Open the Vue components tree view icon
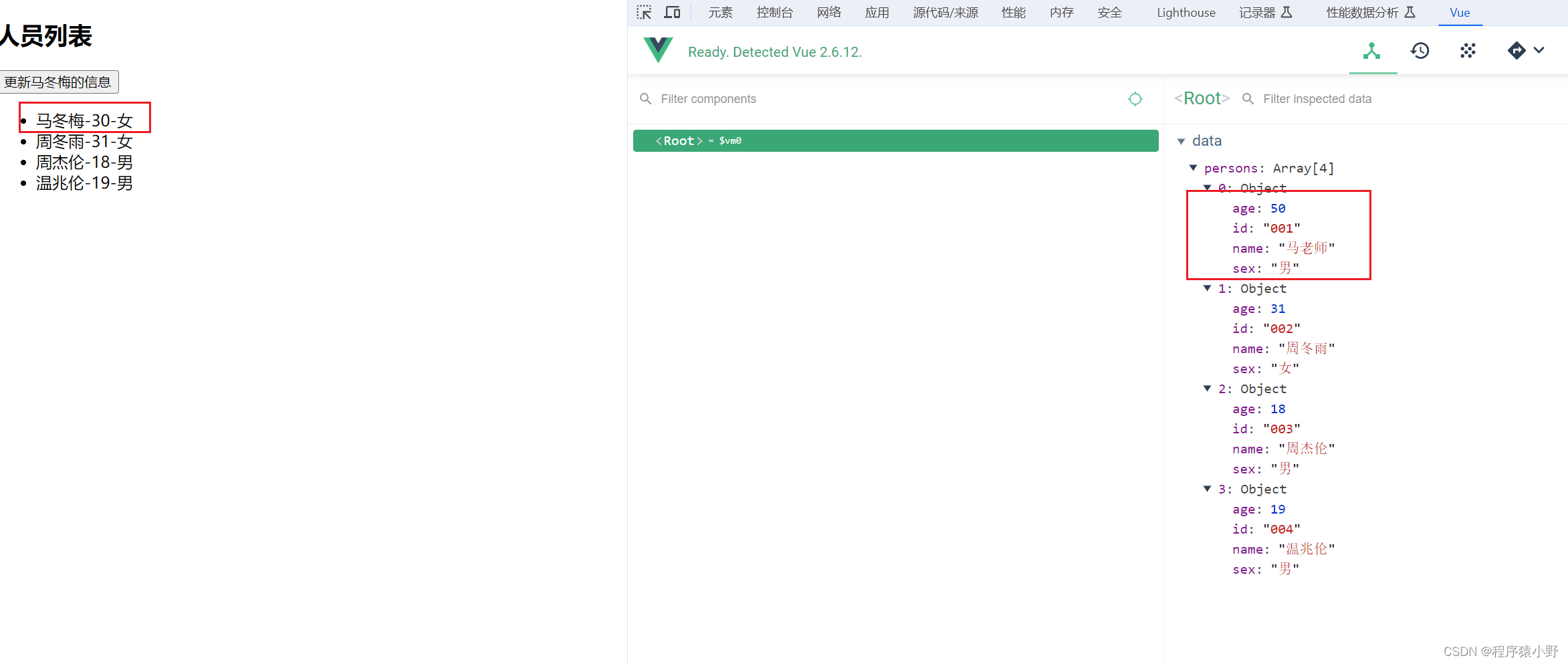 point(1372,51)
